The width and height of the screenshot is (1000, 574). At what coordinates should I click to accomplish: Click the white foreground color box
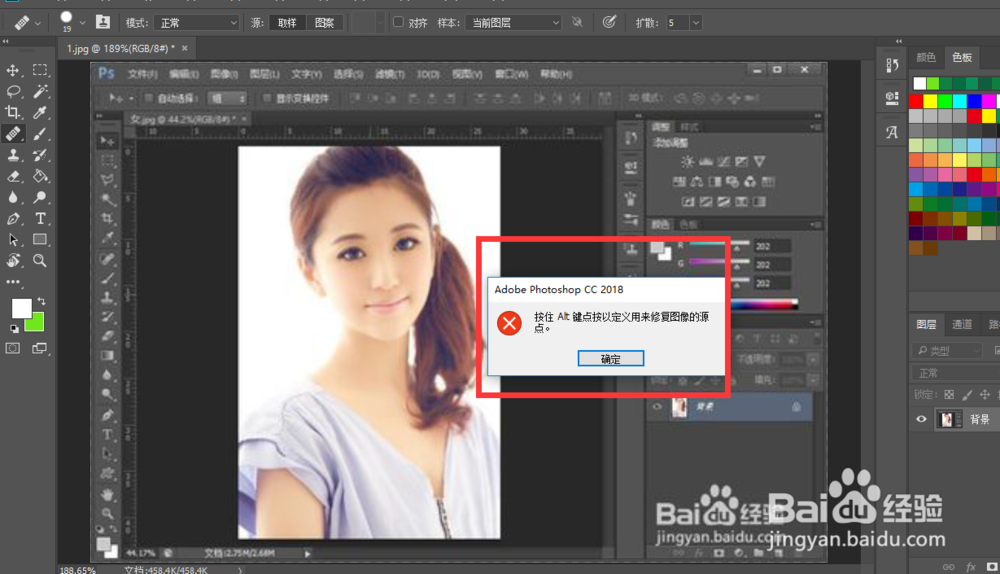coord(20,309)
